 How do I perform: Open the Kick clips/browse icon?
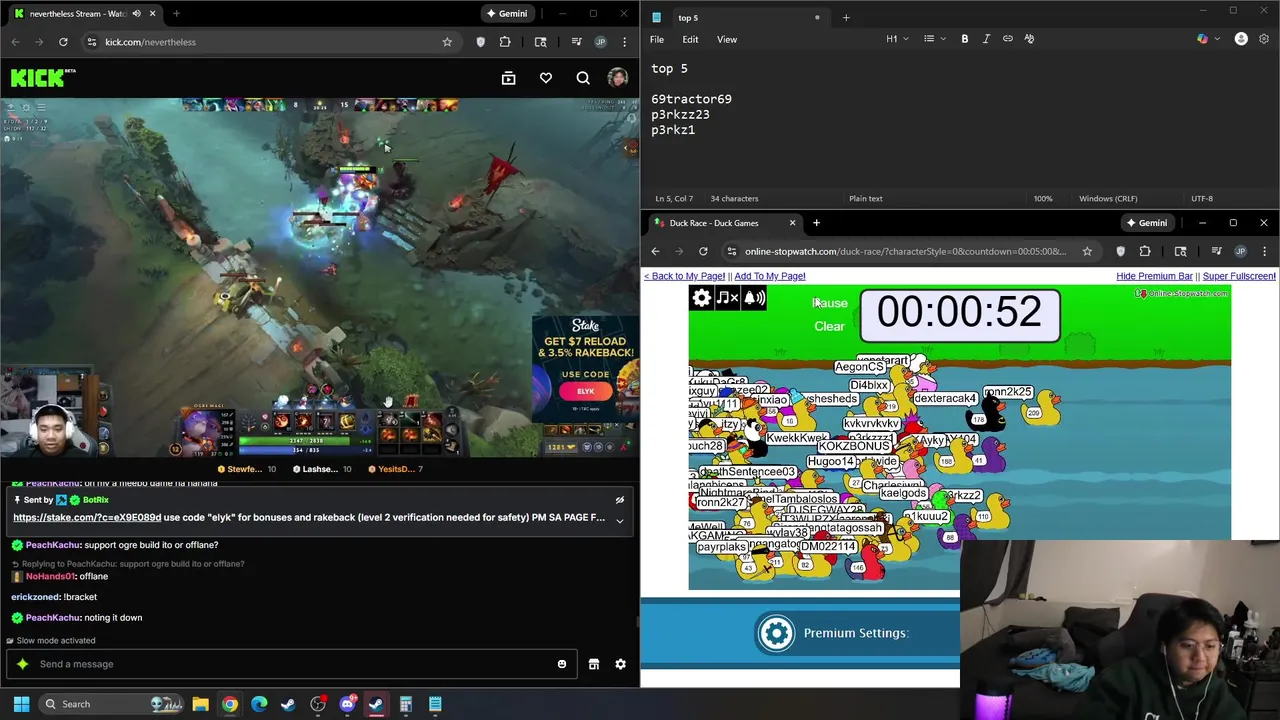[508, 78]
